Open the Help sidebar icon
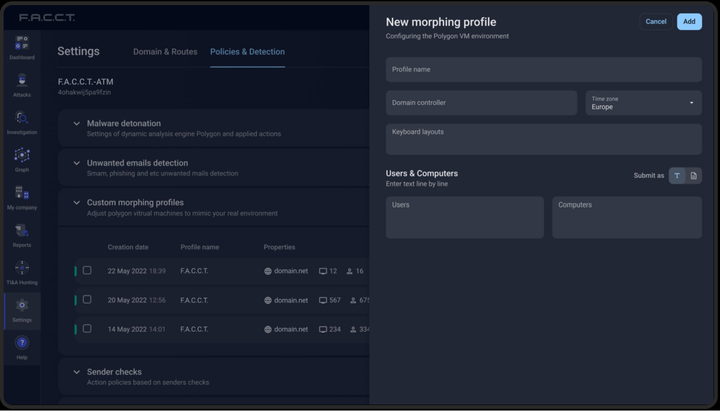This screenshot has height=411, width=720. 21,344
